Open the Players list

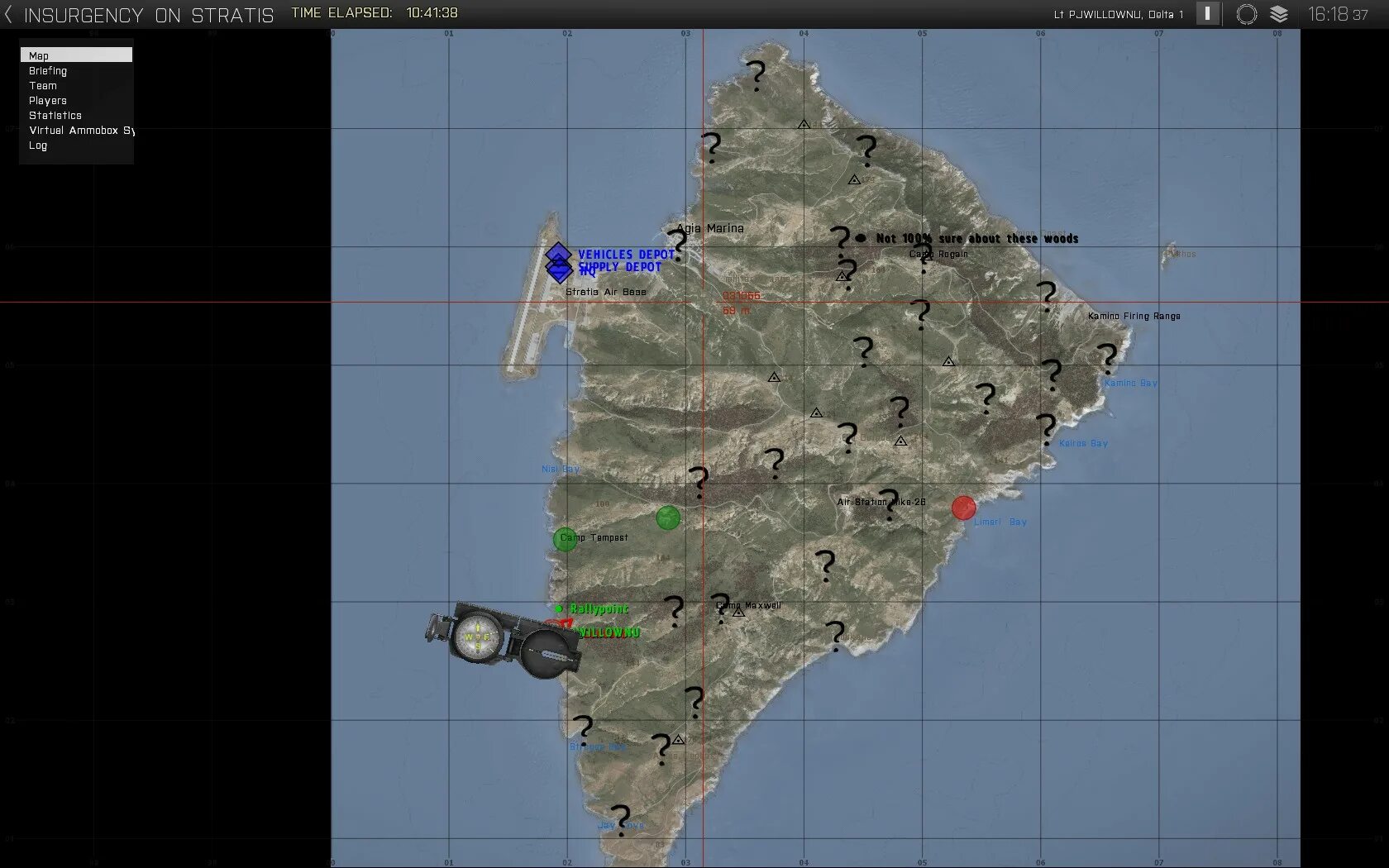(x=76, y=100)
